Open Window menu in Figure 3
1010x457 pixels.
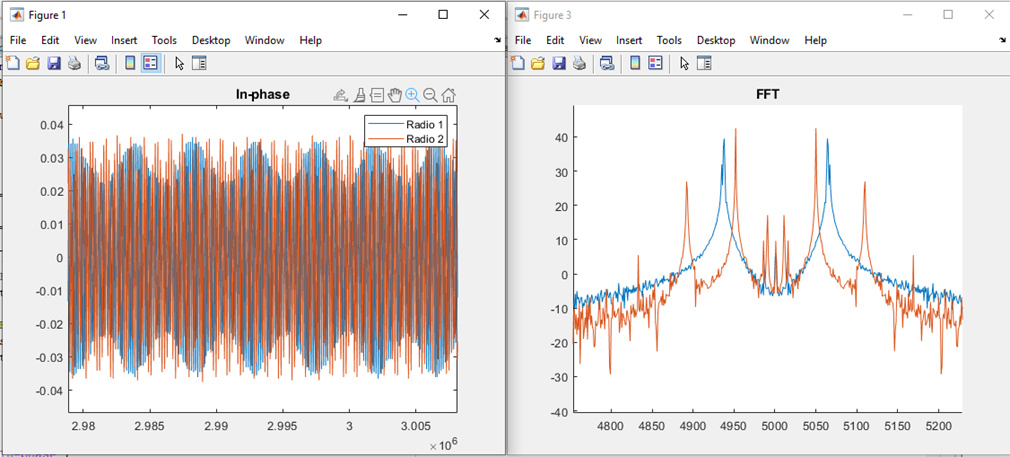769,40
